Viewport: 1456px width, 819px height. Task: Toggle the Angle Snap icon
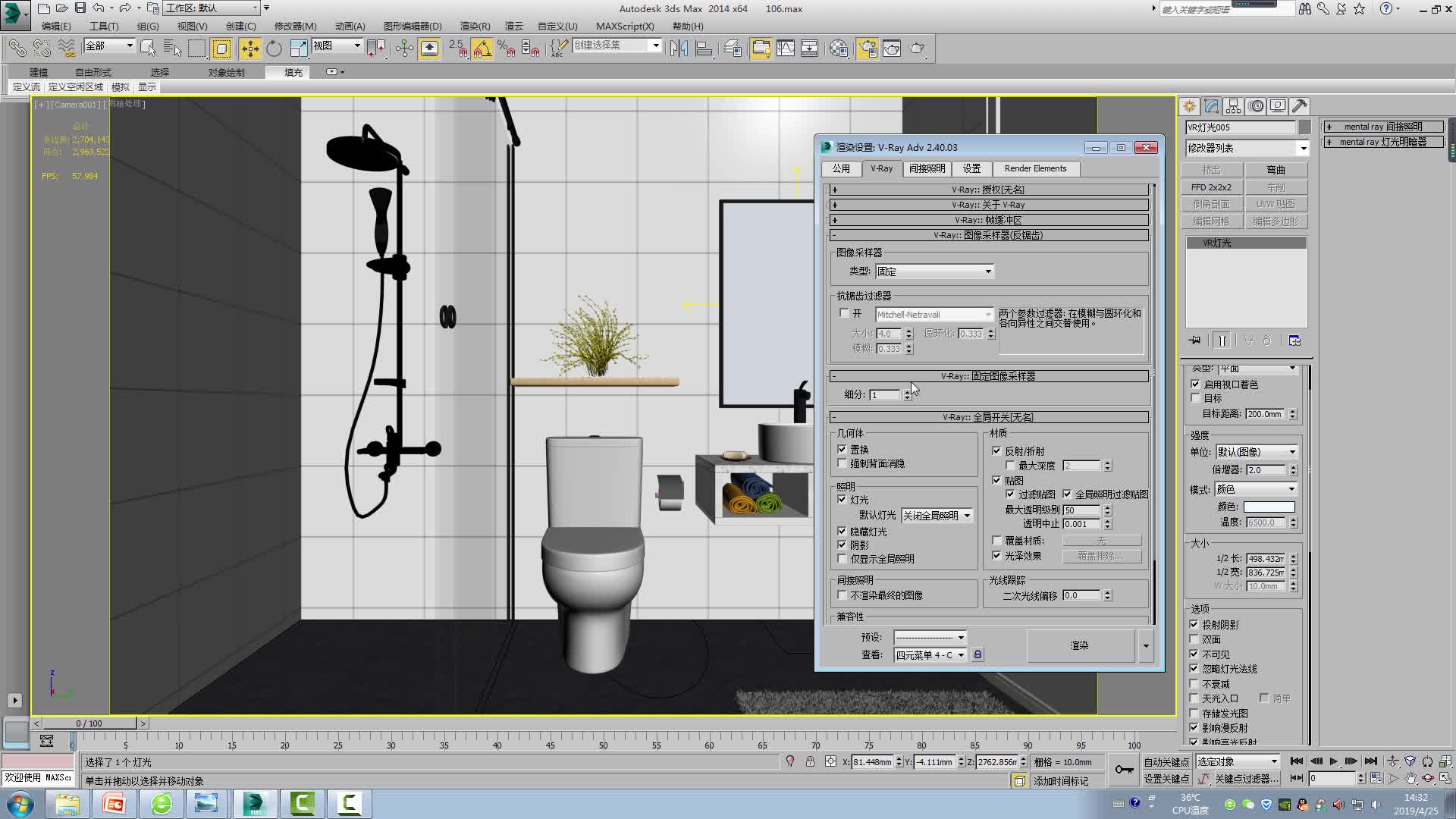482,49
